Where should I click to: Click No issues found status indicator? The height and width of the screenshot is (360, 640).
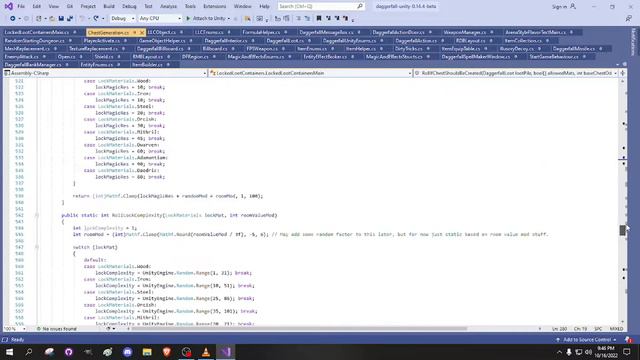tap(56, 329)
